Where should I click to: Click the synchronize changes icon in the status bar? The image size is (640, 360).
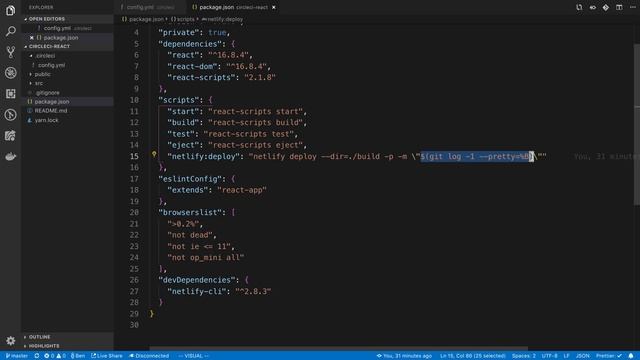click(37, 356)
